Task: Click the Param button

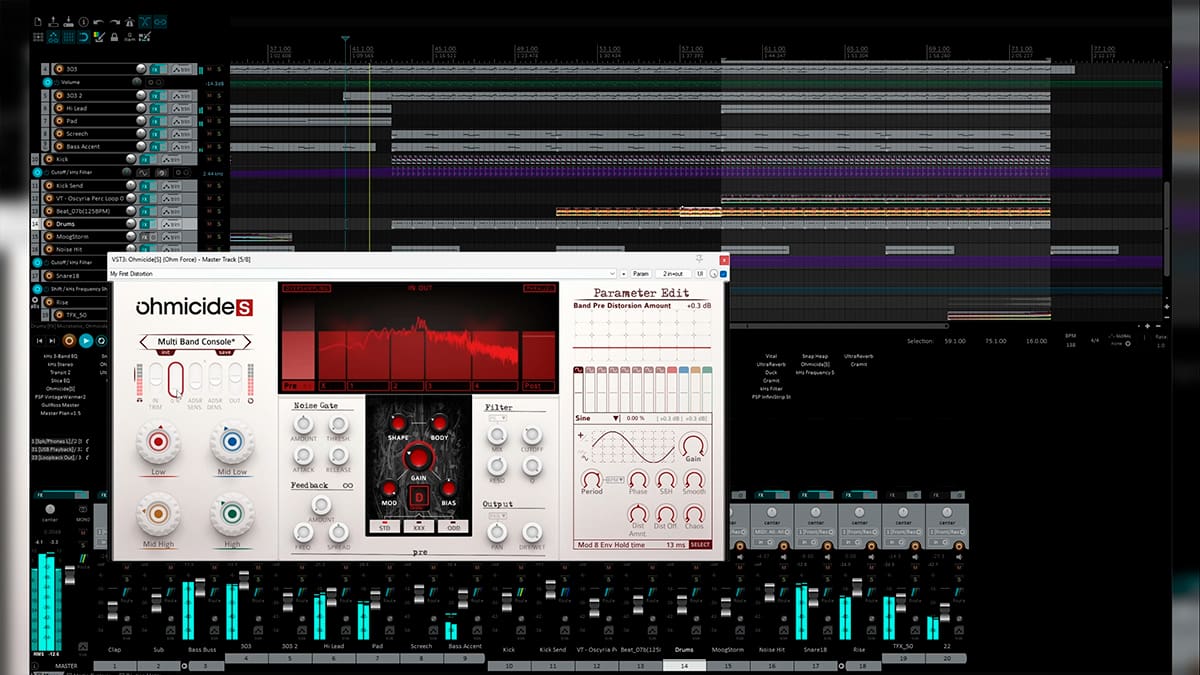Action: click(x=641, y=273)
